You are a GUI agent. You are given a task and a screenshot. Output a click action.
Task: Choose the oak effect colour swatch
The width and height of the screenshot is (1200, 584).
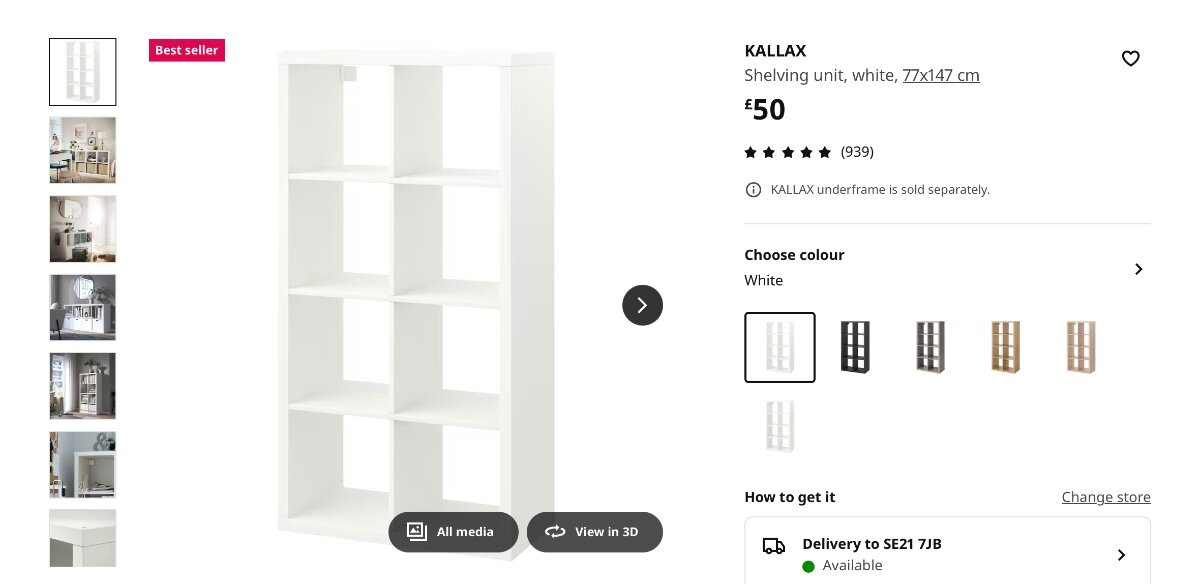pyautogui.click(x=1005, y=347)
